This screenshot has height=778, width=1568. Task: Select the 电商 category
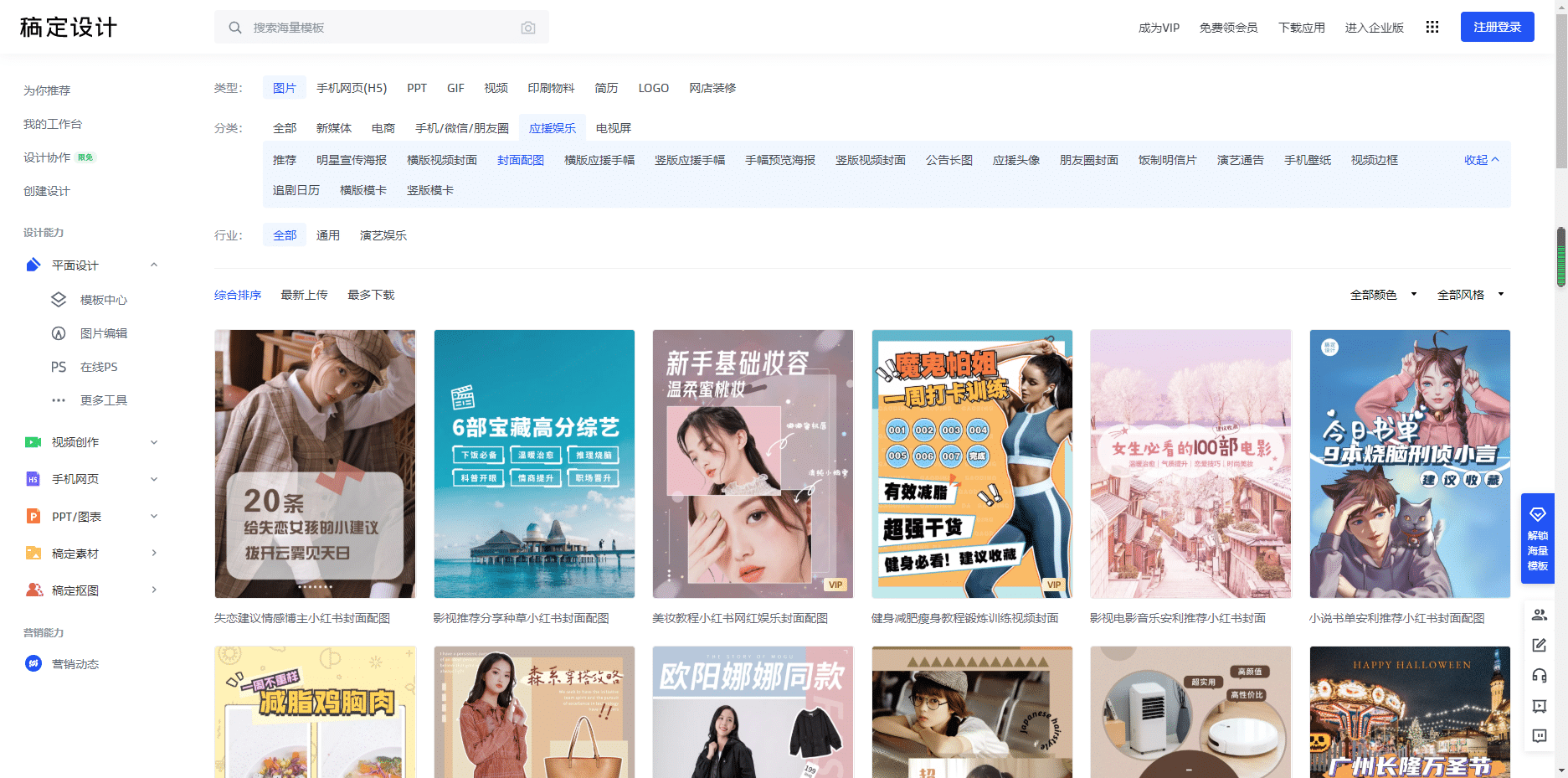[383, 128]
